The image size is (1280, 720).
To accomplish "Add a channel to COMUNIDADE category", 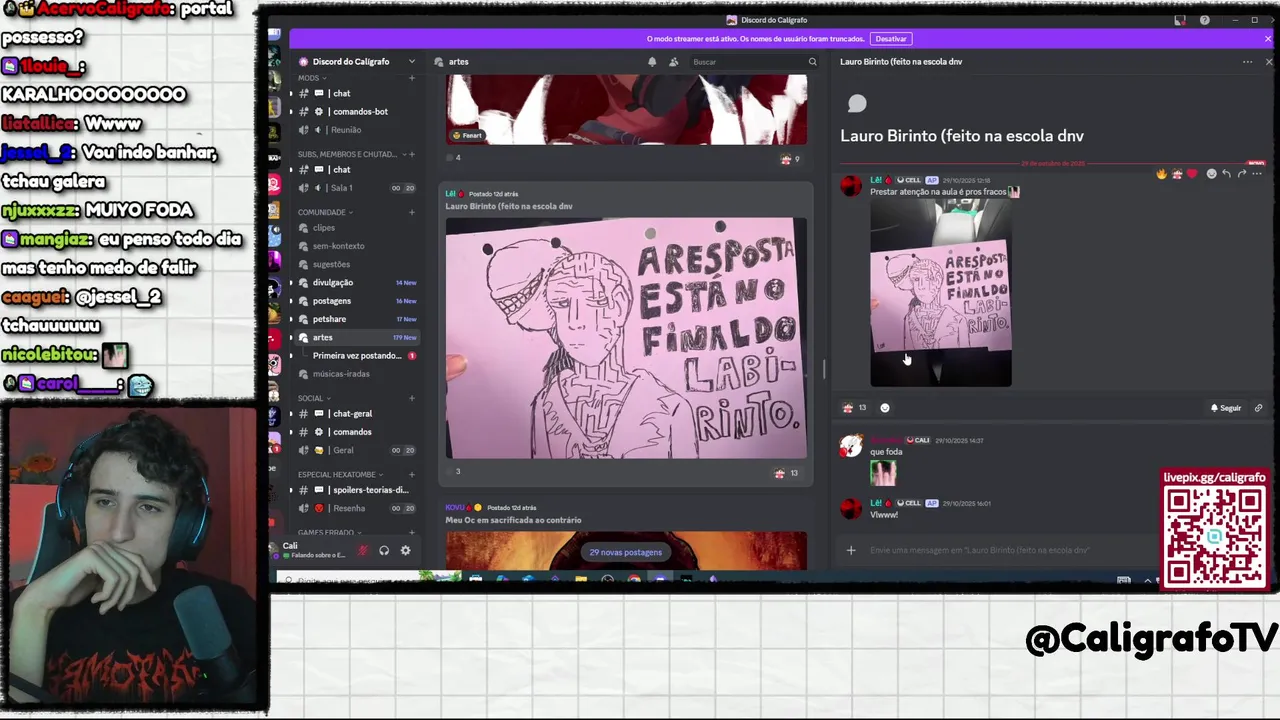I will coord(411,212).
